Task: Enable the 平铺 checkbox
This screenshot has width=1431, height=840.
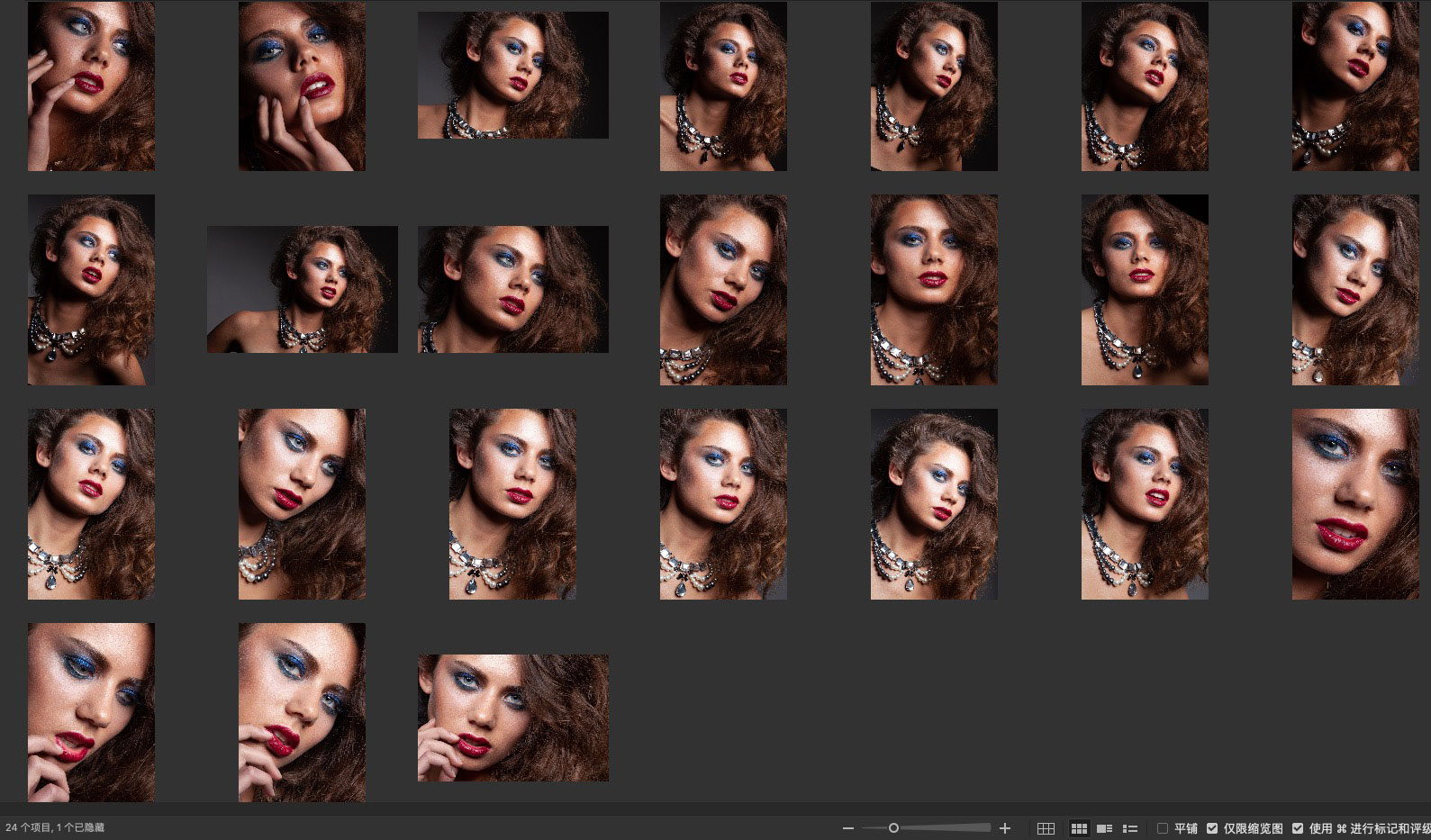Action: point(1163,828)
